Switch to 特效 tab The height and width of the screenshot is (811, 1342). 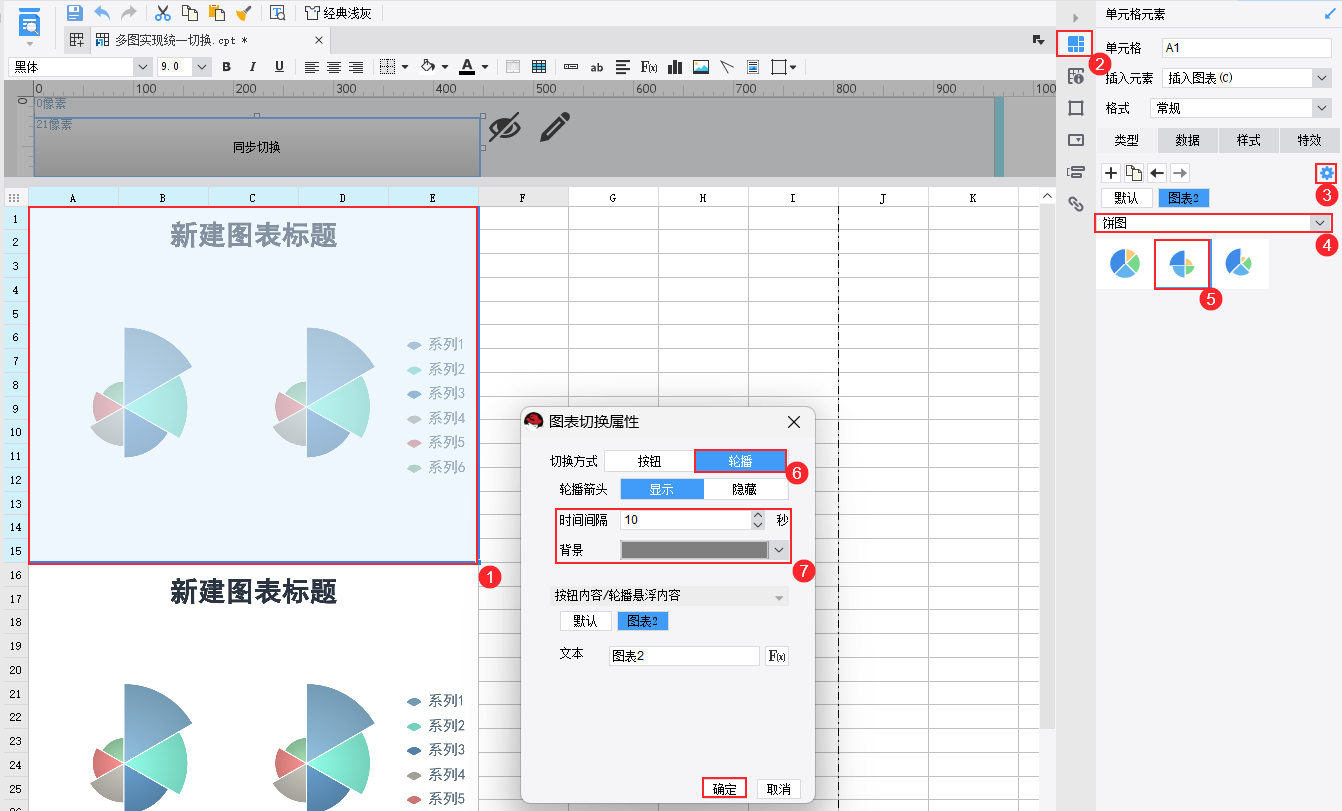pos(1309,140)
